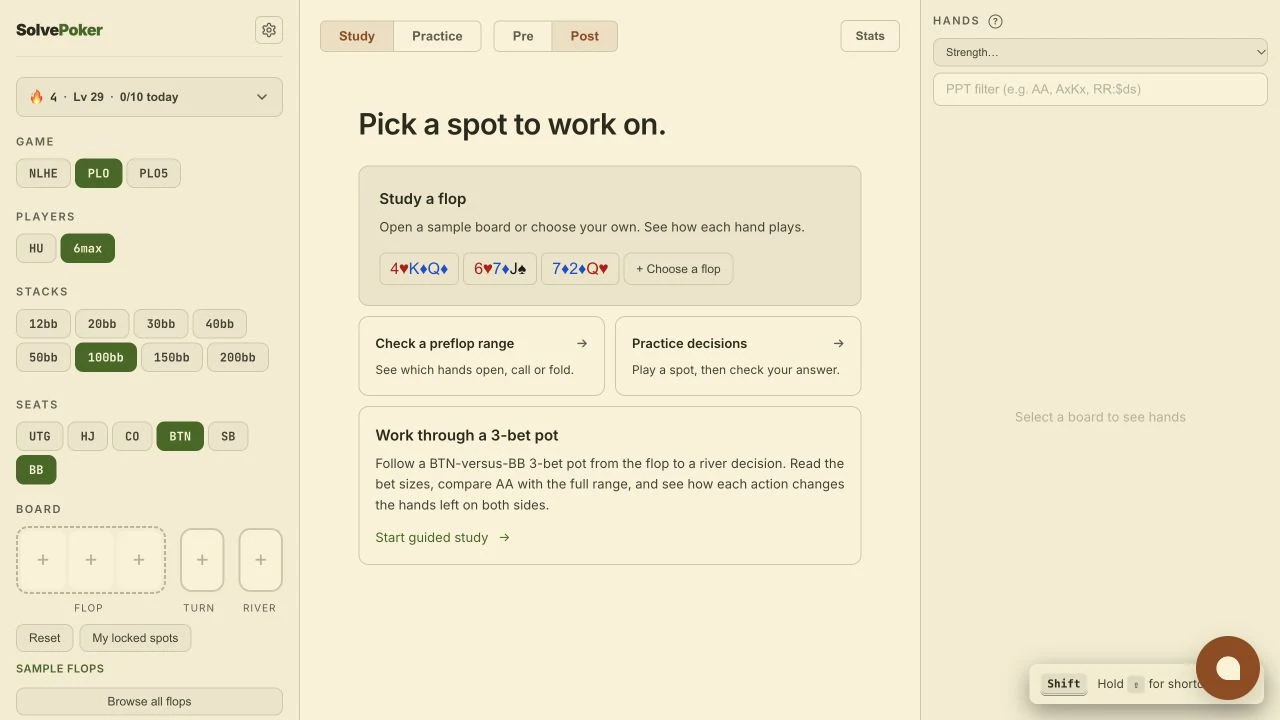Choose HU players option
Screen dimensions: 1280x720
point(36,248)
